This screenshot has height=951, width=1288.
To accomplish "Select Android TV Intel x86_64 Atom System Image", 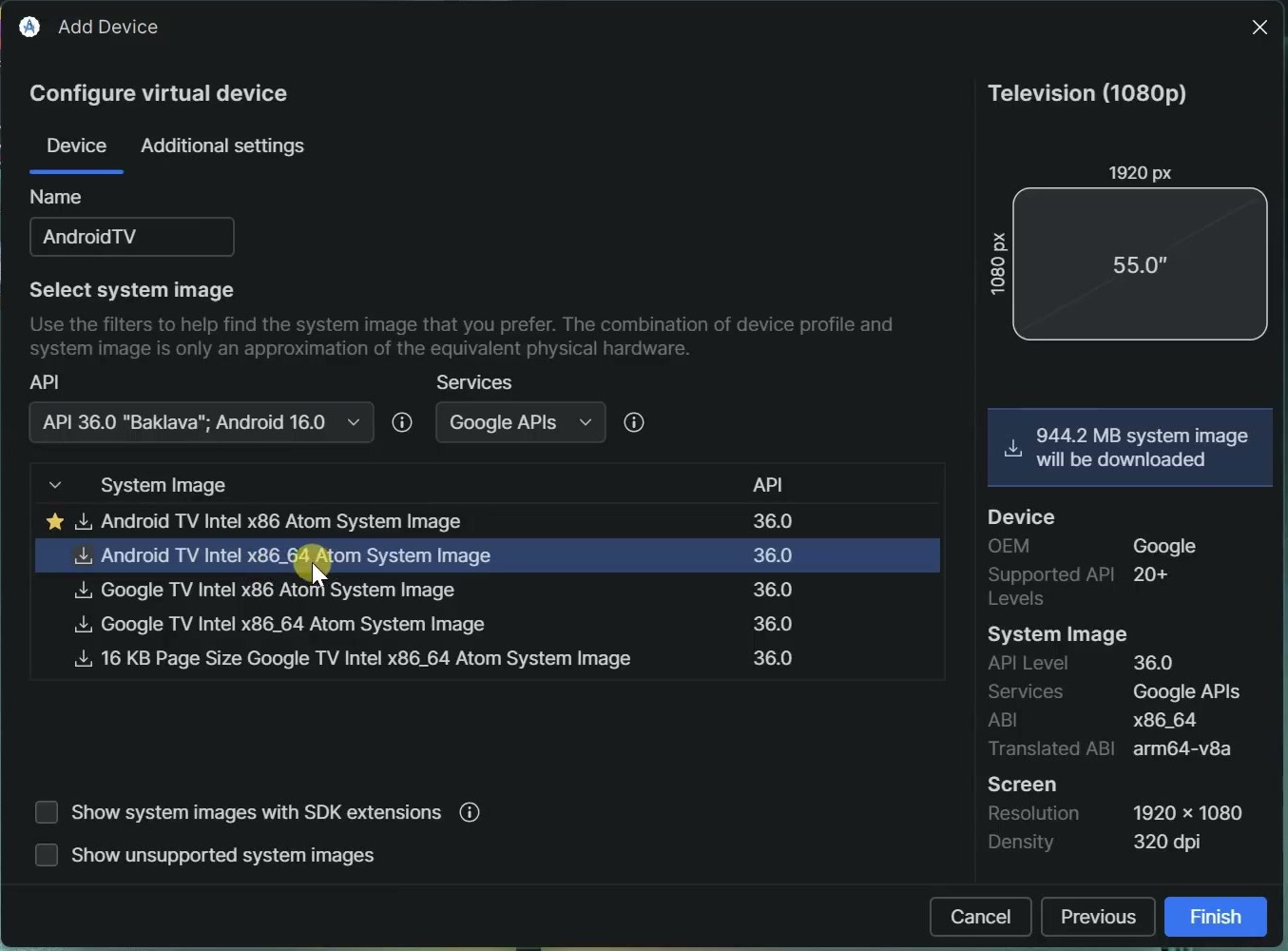I will pyautogui.click(x=488, y=555).
